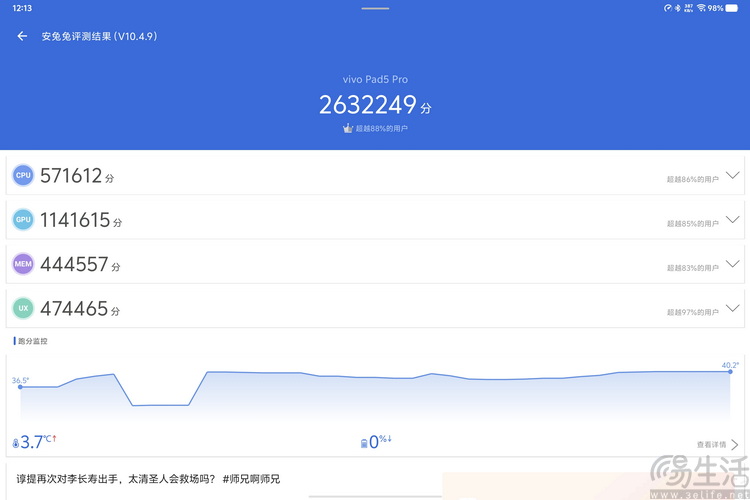The width and height of the screenshot is (750, 500).
Task: Click the 12:13 status bar clock
Action: click(x=22, y=8)
